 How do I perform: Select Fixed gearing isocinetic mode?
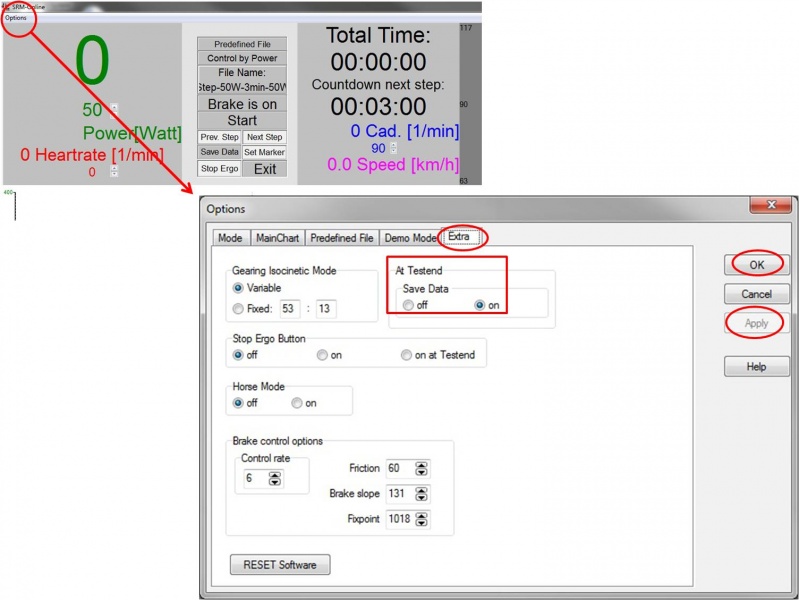[239, 309]
